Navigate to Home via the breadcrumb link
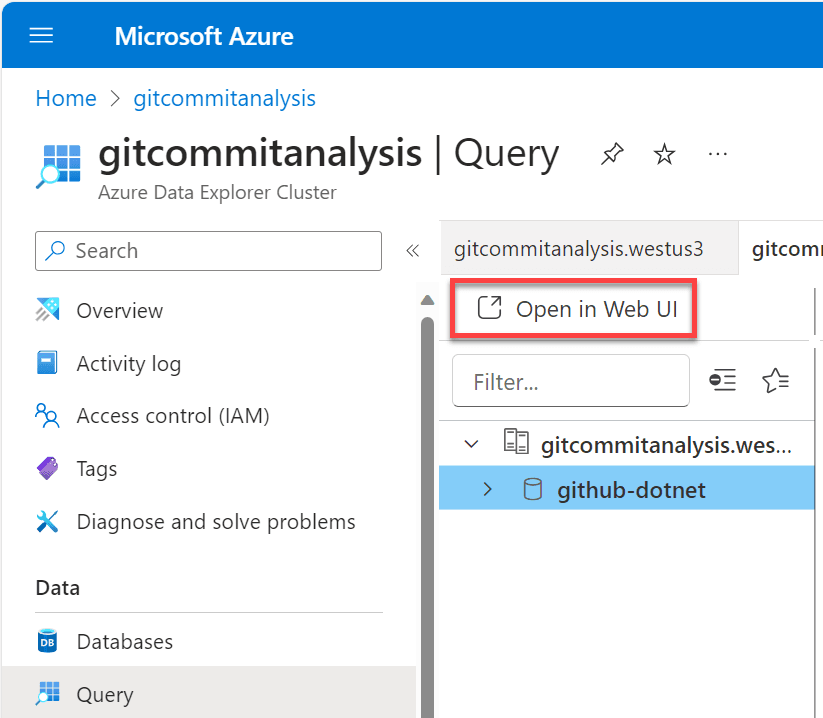 click(x=66, y=98)
